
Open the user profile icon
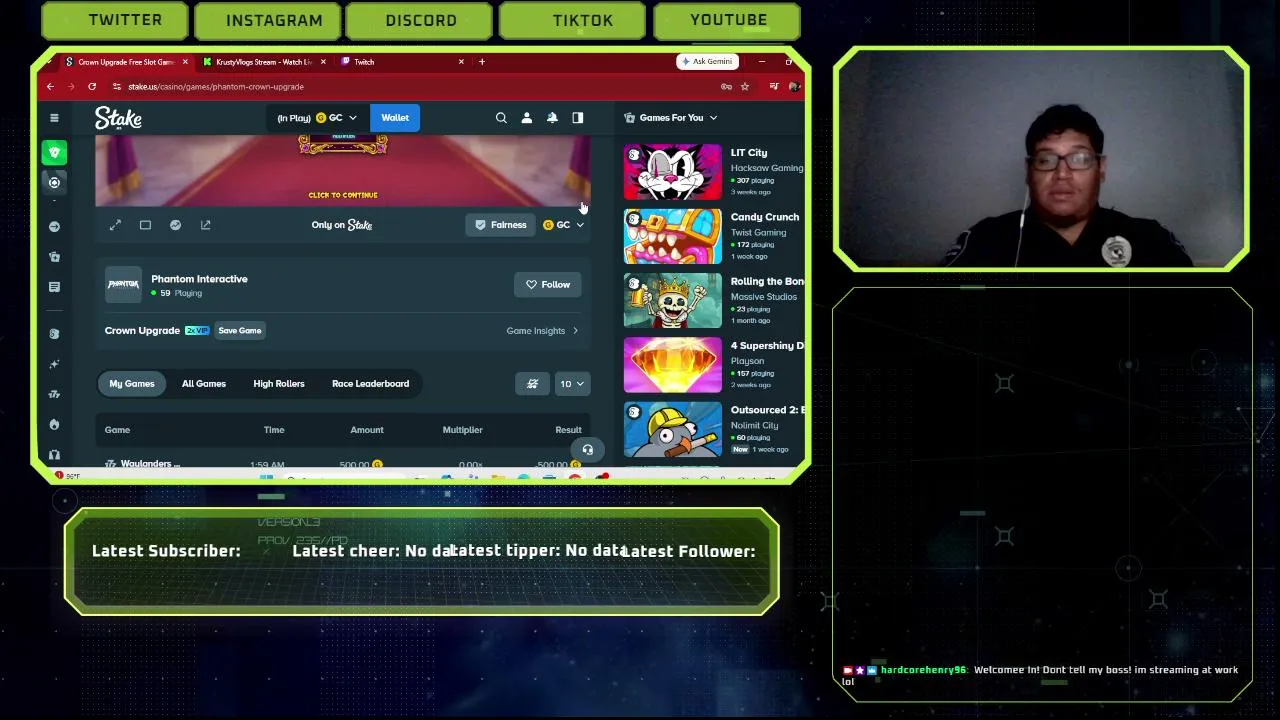click(527, 118)
